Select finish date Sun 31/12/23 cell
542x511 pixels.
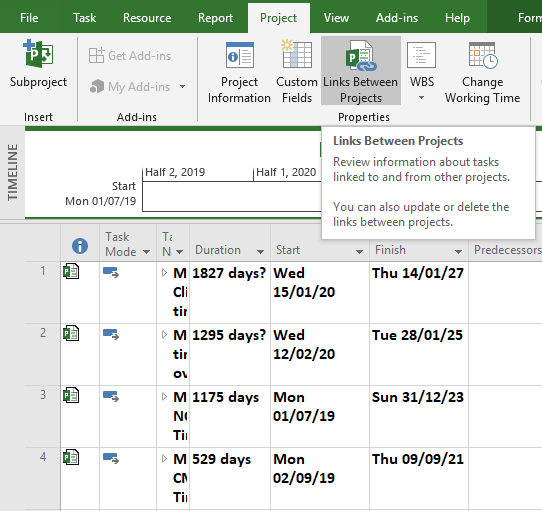tap(419, 416)
